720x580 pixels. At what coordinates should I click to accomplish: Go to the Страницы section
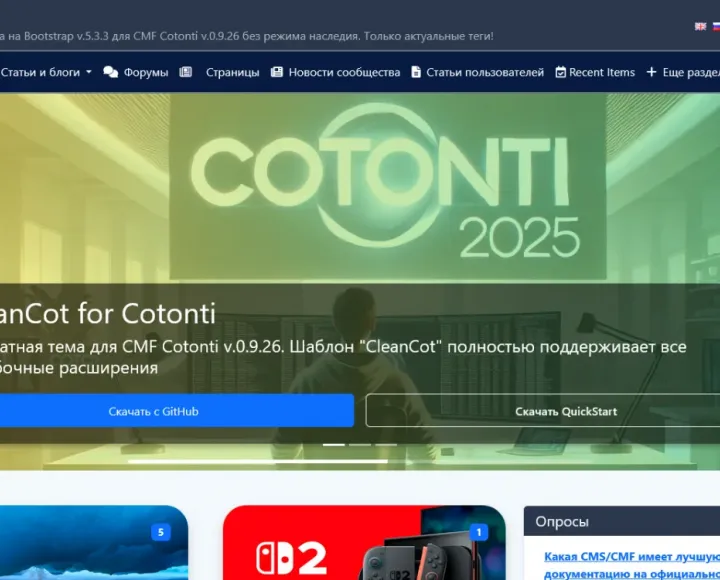pos(232,72)
